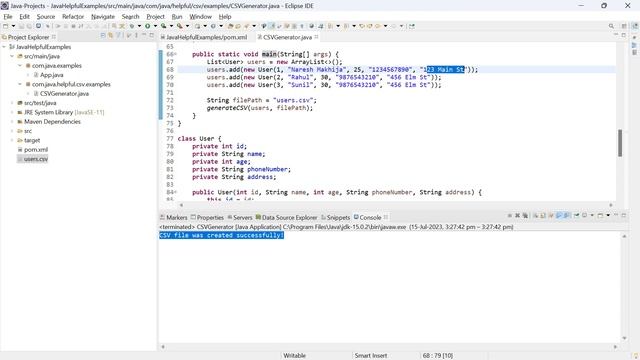Open dropdown arrow next to Run icon
This screenshot has height=360, width=640.
point(156,26)
